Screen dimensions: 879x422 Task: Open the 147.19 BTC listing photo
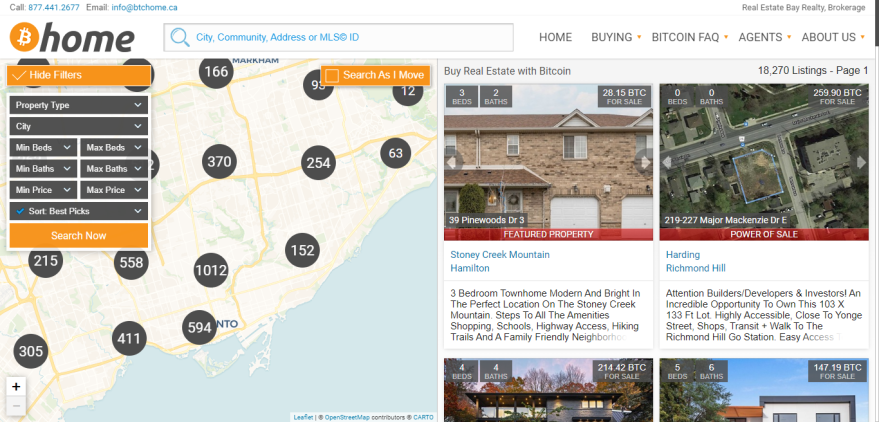764,391
